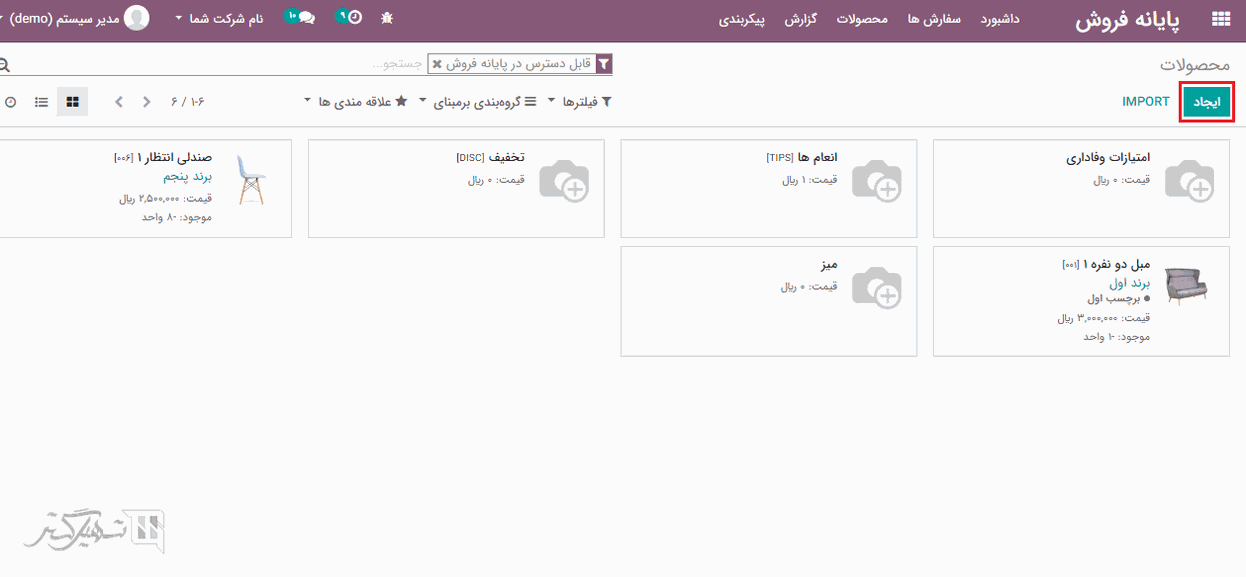Click the IMPORT link
Image resolution: width=1246 pixels, height=577 pixels.
point(1146,101)
